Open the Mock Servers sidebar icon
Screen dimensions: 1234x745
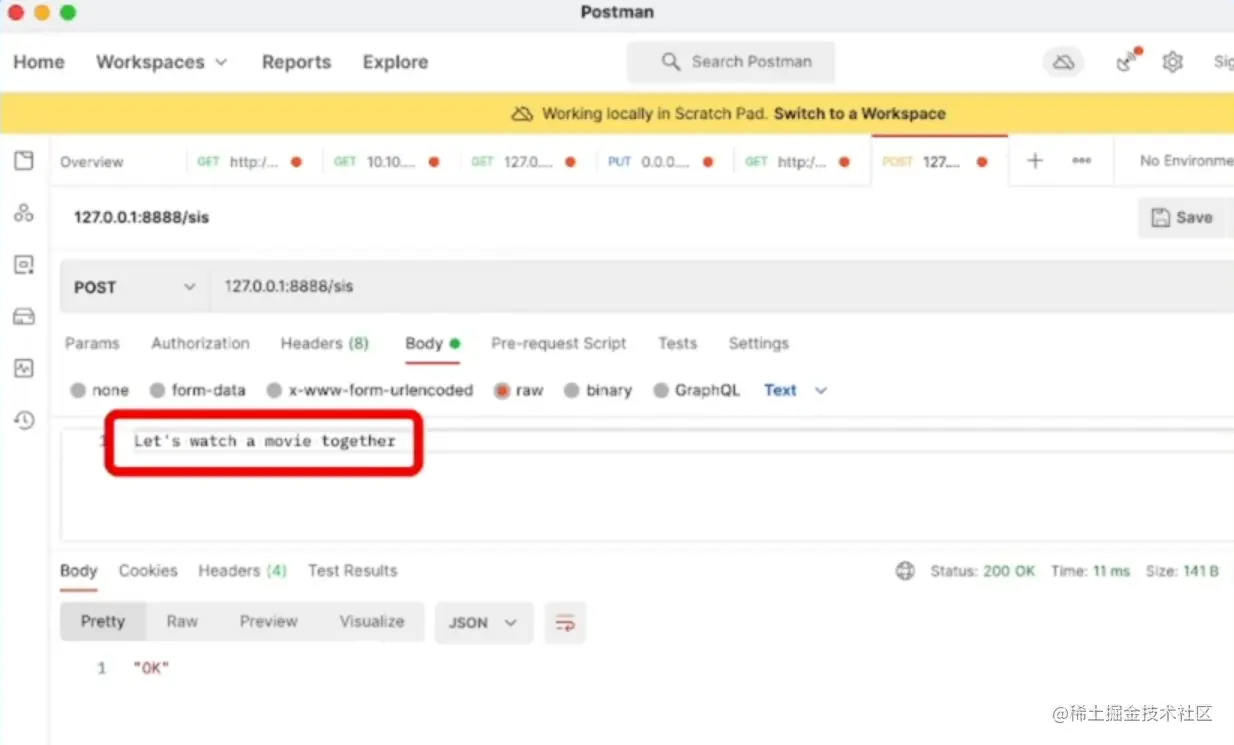[x=24, y=317]
